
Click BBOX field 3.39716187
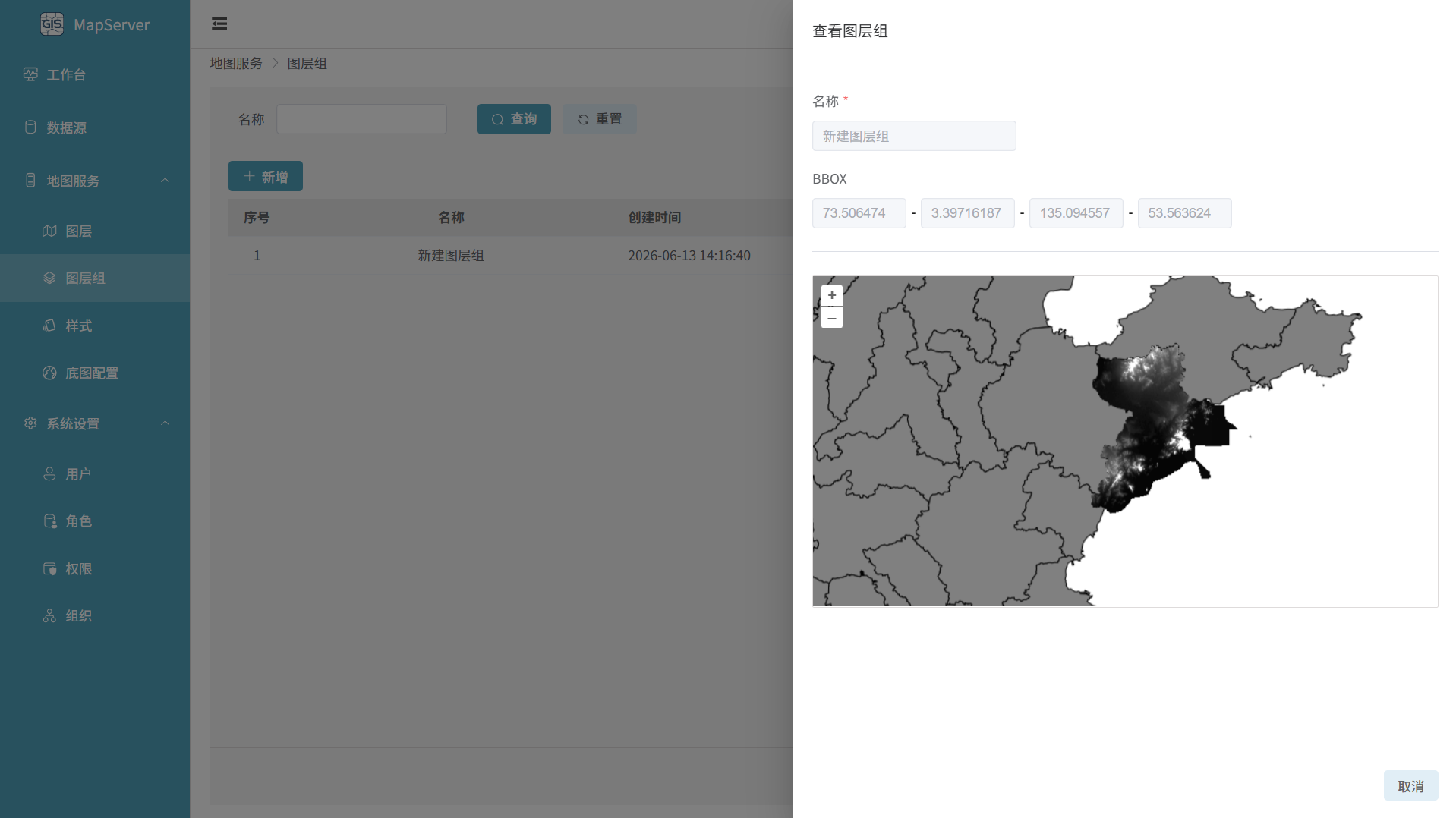(x=968, y=213)
